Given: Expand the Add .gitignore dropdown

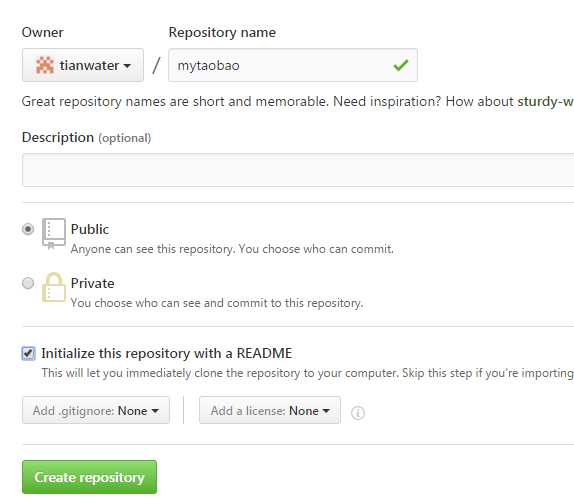Looking at the screenshot, I should [96, 410].
